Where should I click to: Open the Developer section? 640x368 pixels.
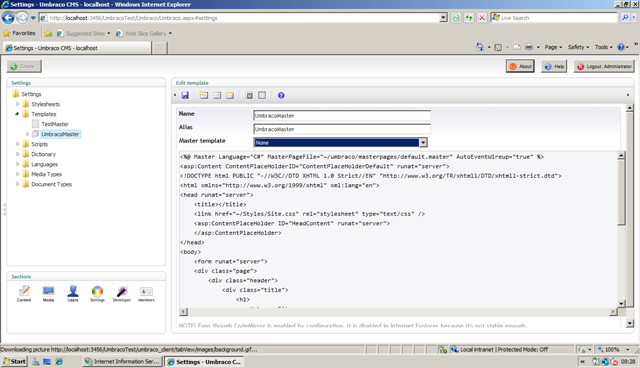(x=122, y=294)
